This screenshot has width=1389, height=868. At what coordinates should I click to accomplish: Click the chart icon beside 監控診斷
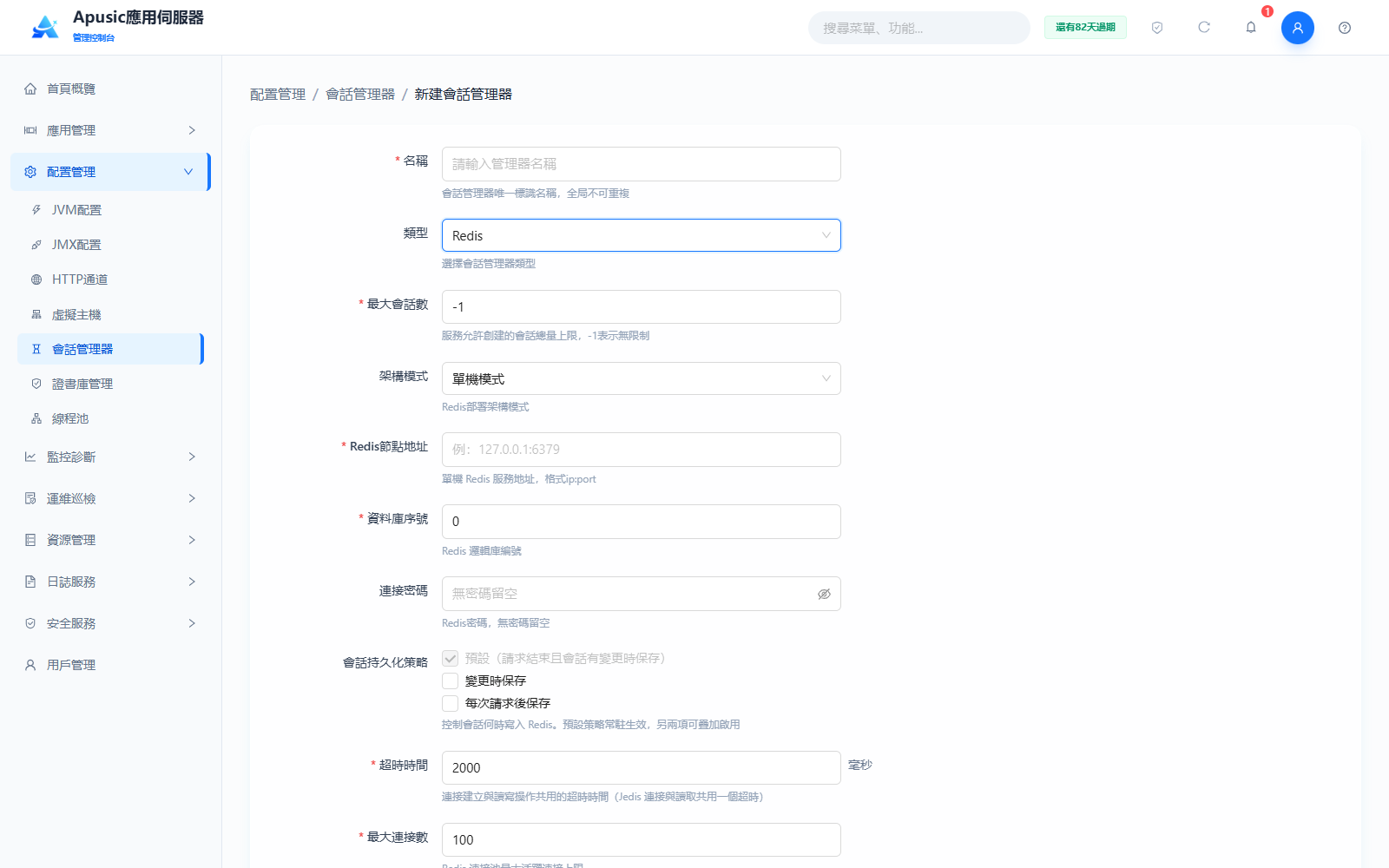point(30,457)
